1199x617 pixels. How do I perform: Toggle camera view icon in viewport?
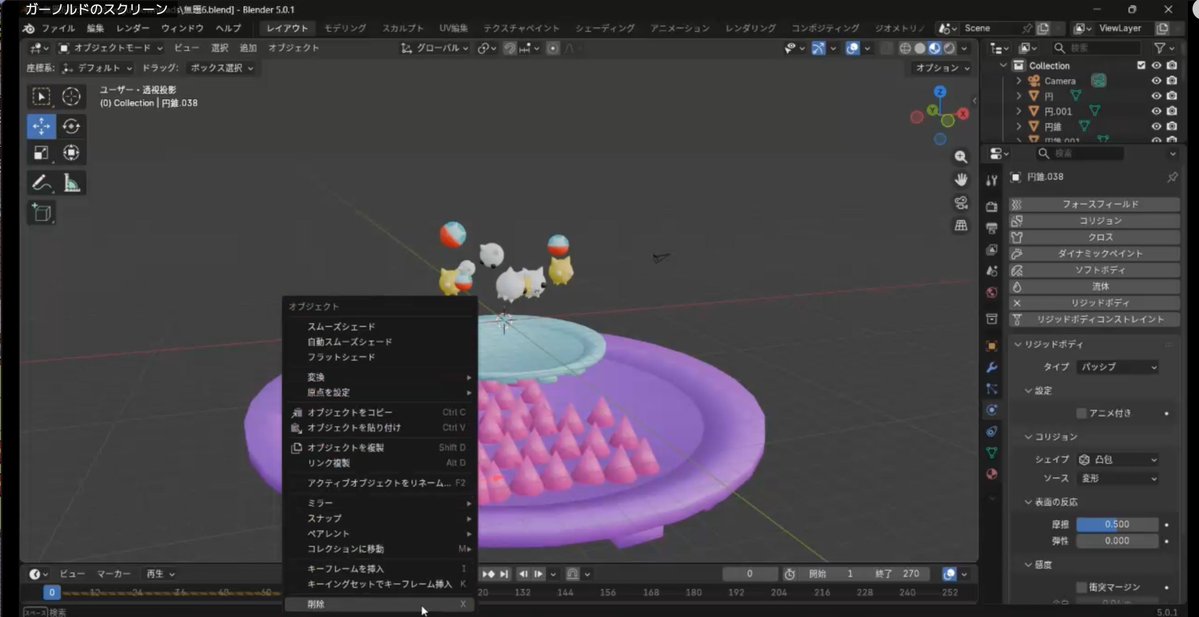pyautogui.click(x=961, y=203)
